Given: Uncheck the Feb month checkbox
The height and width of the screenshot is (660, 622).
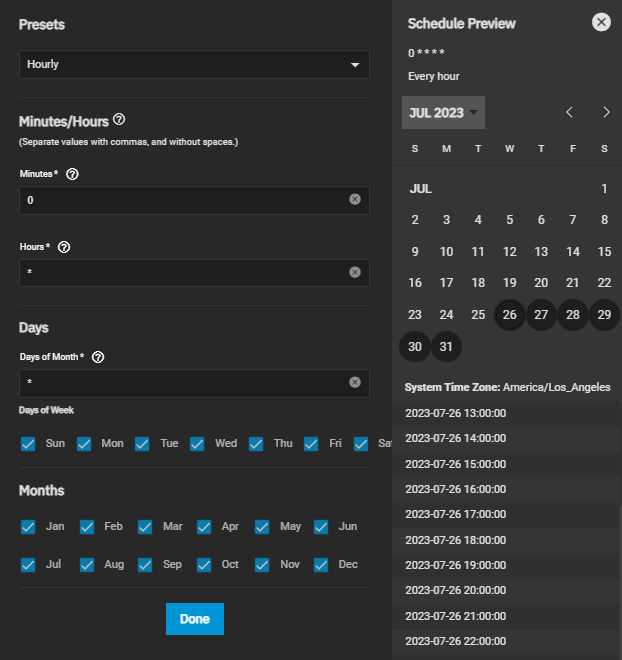Looking at the screenshot, I should (87, 526).
